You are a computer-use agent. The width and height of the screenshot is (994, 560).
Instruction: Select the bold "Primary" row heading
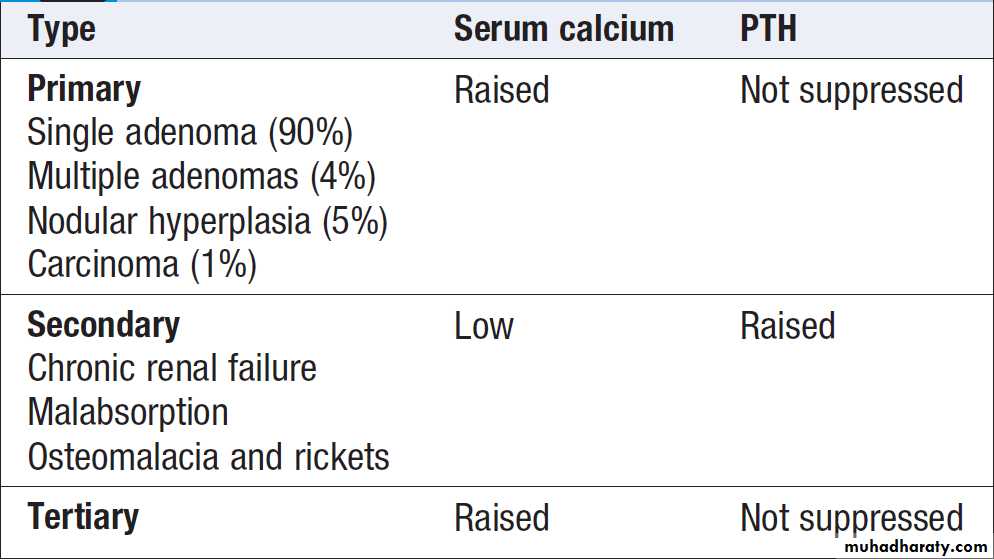(84, 89)
